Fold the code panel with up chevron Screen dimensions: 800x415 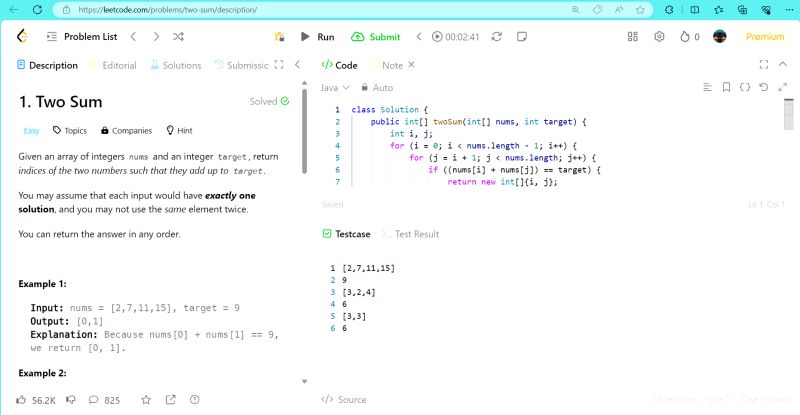783,64
